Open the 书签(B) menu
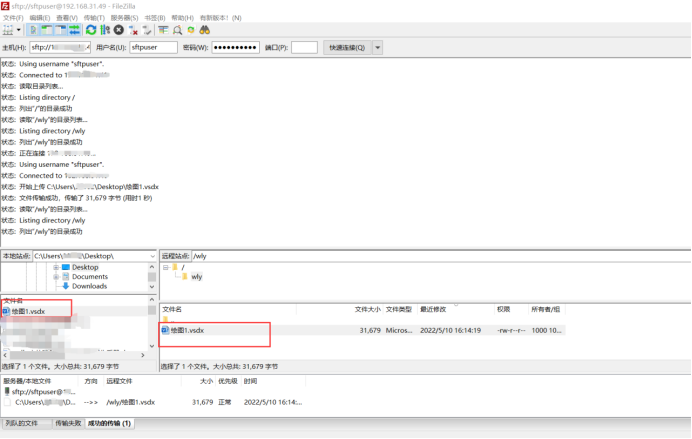The width and height of the screenshot is (692, 439). pos(154,18)
